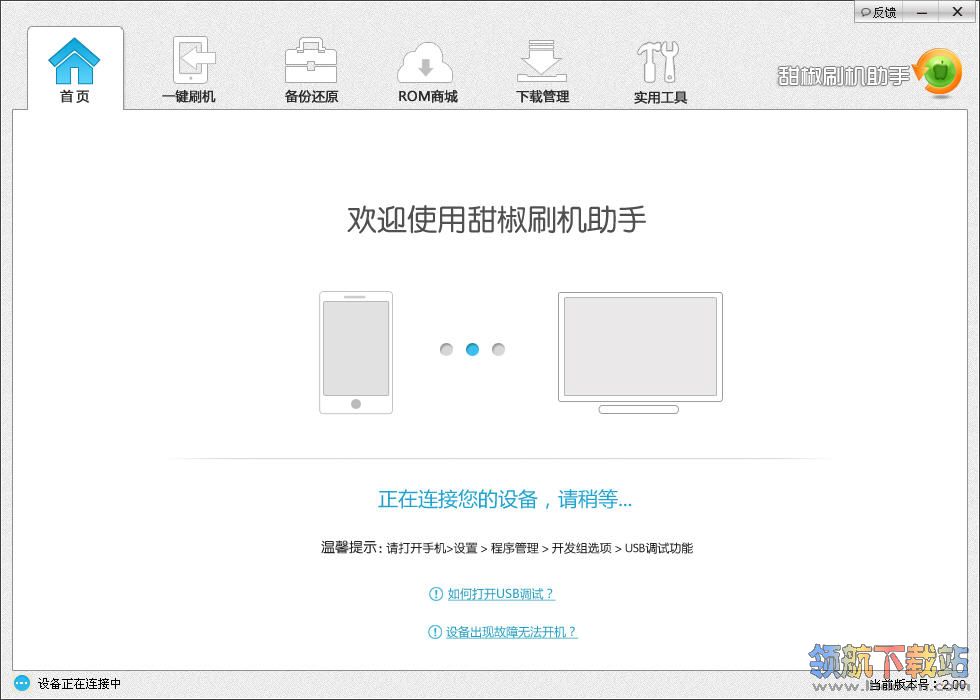Open the 设备出现故障无法开机 link
This screenshot has height=700, width=980.
pyautogui.click(x=511, y=632)
